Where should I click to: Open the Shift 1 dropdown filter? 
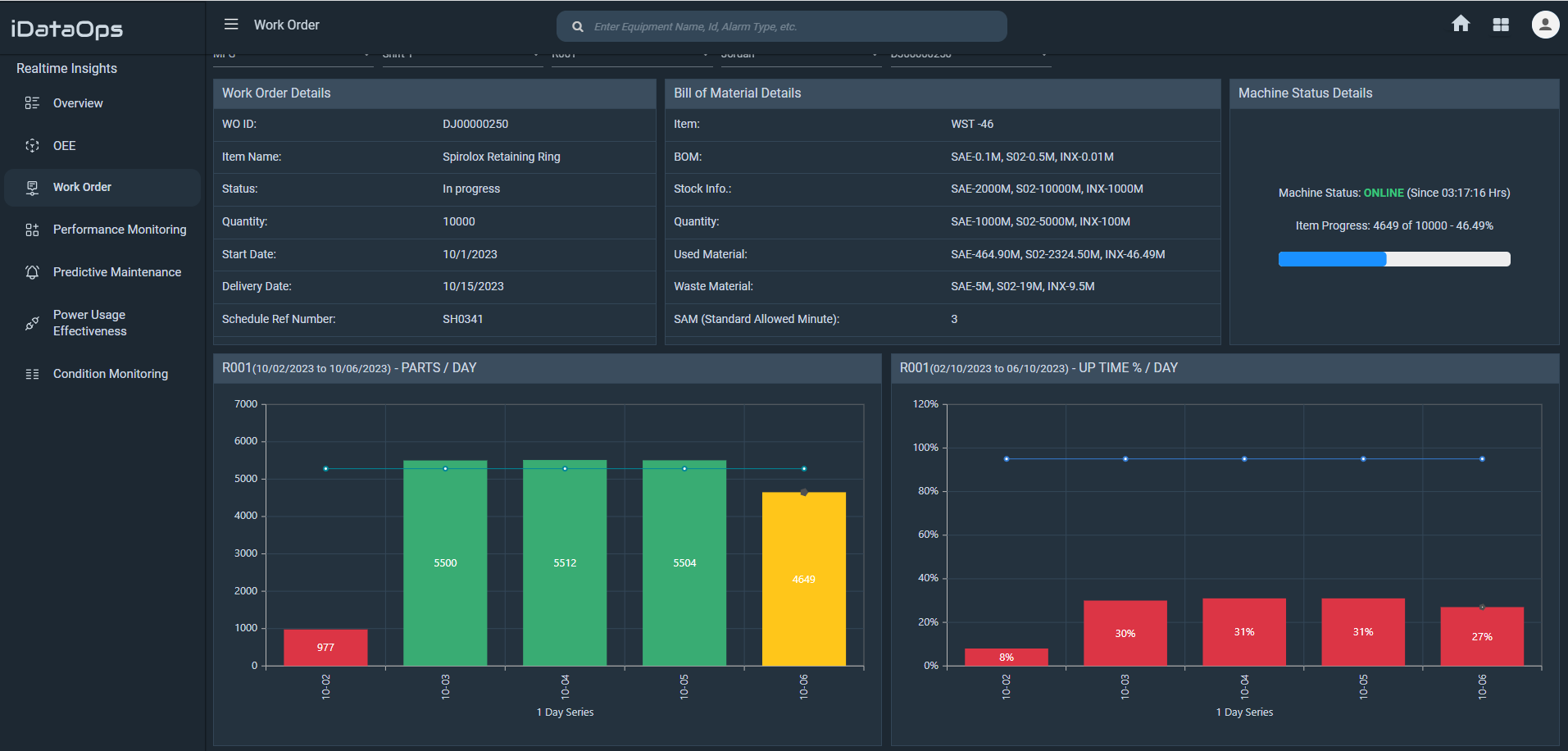pos(461,53)
